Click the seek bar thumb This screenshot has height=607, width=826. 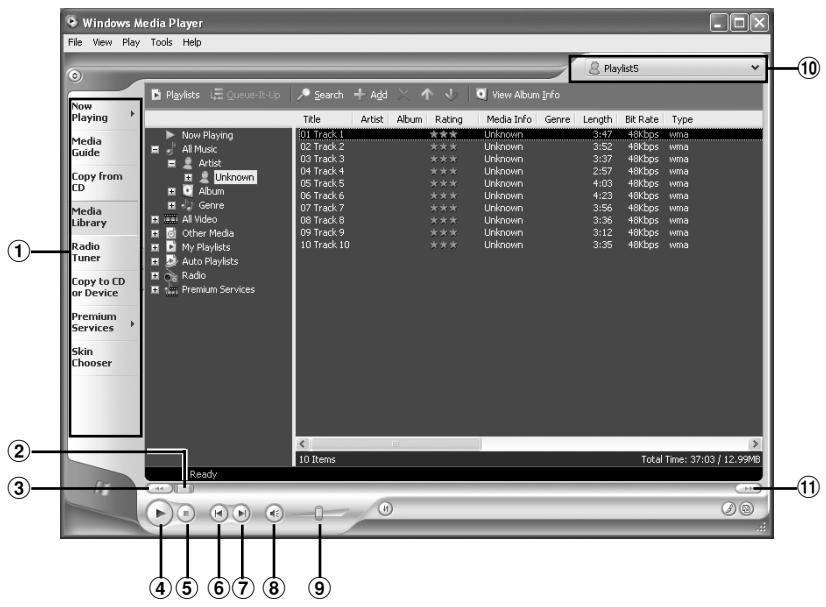(184, 488)
